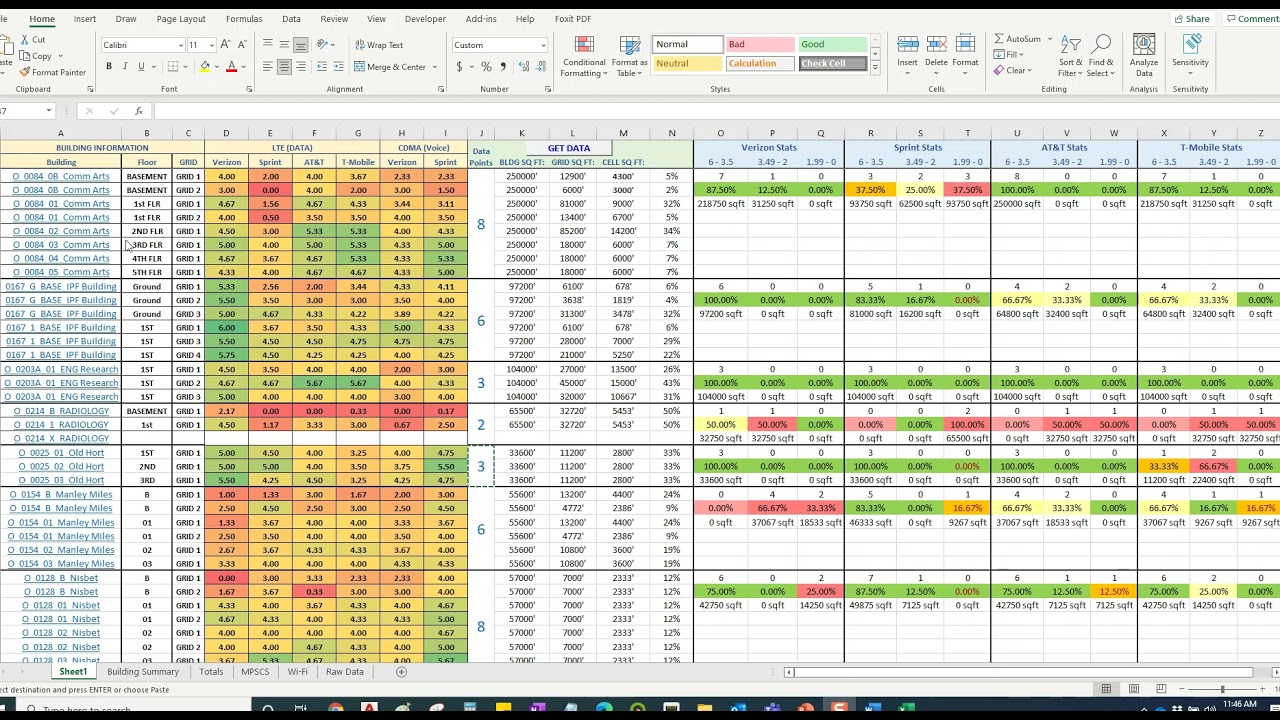Switch to the Raw Data sheet
Screen dimensions: 1280x720
(x=345, y=672)
